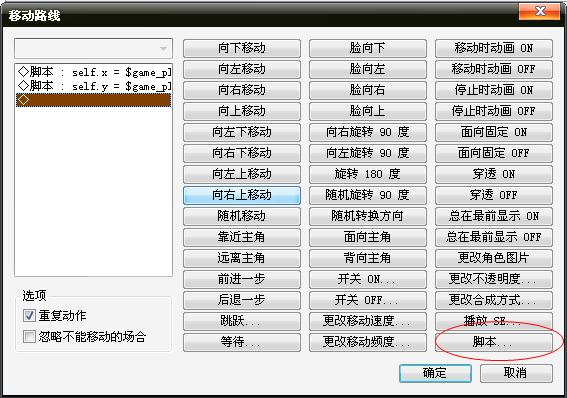Insert the 远离主角 command

pyautogui.click(x=242, y=258)
